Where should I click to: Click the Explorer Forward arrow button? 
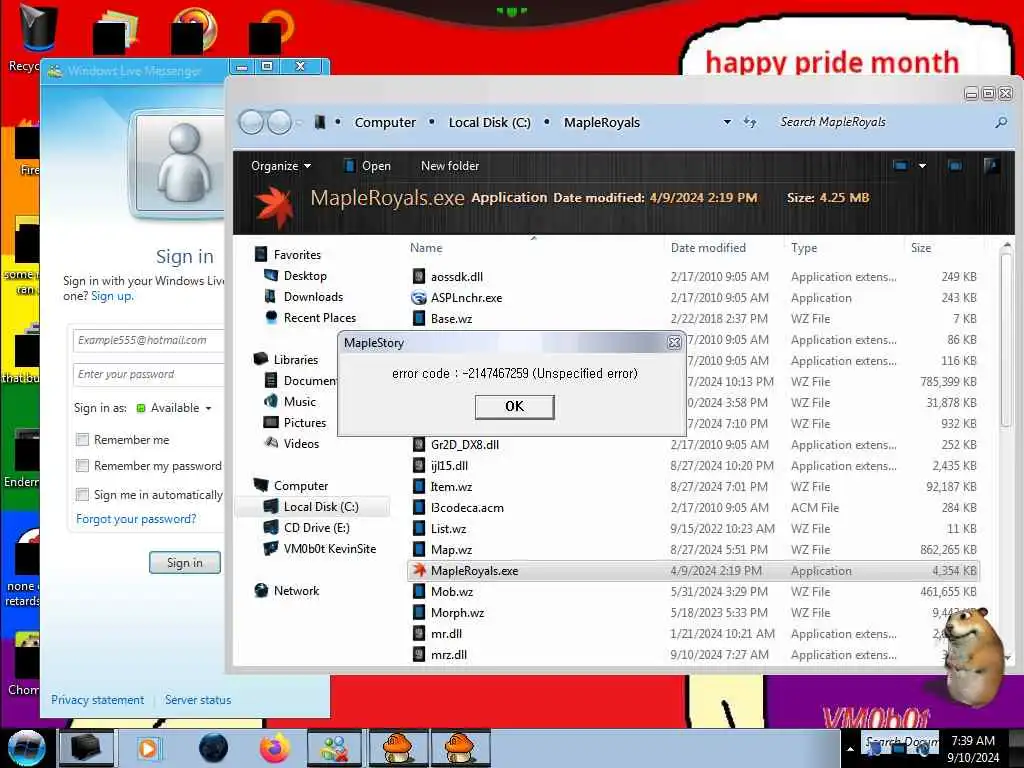[280, 122]
